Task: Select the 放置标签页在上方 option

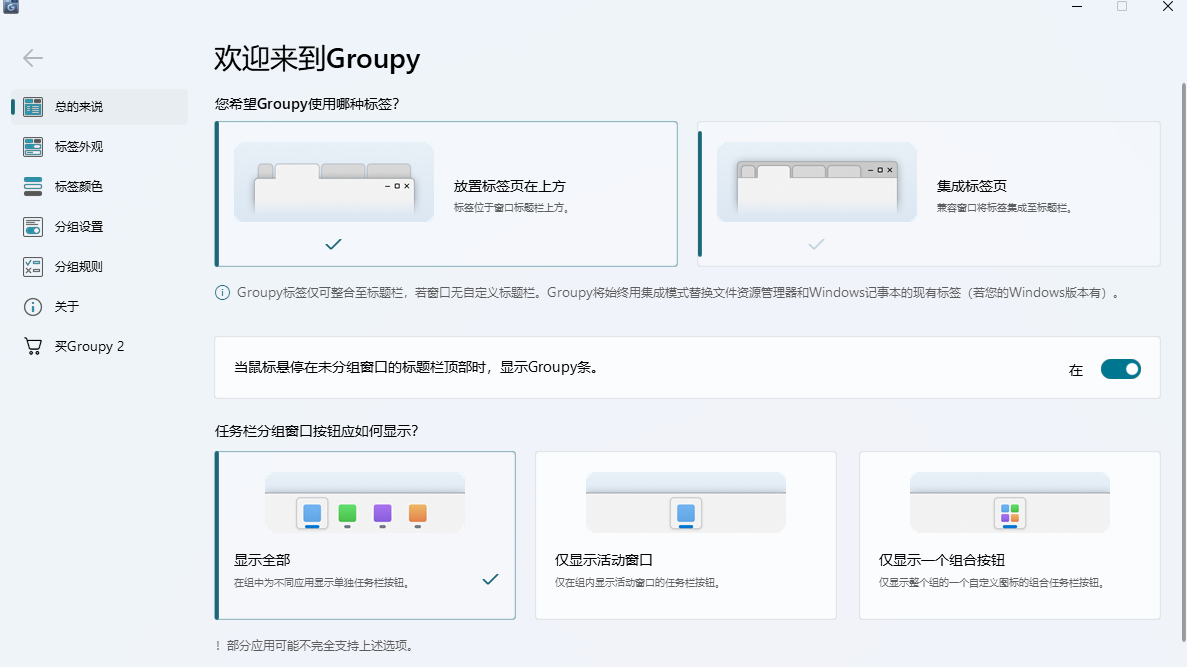Action: click(446, 194)
